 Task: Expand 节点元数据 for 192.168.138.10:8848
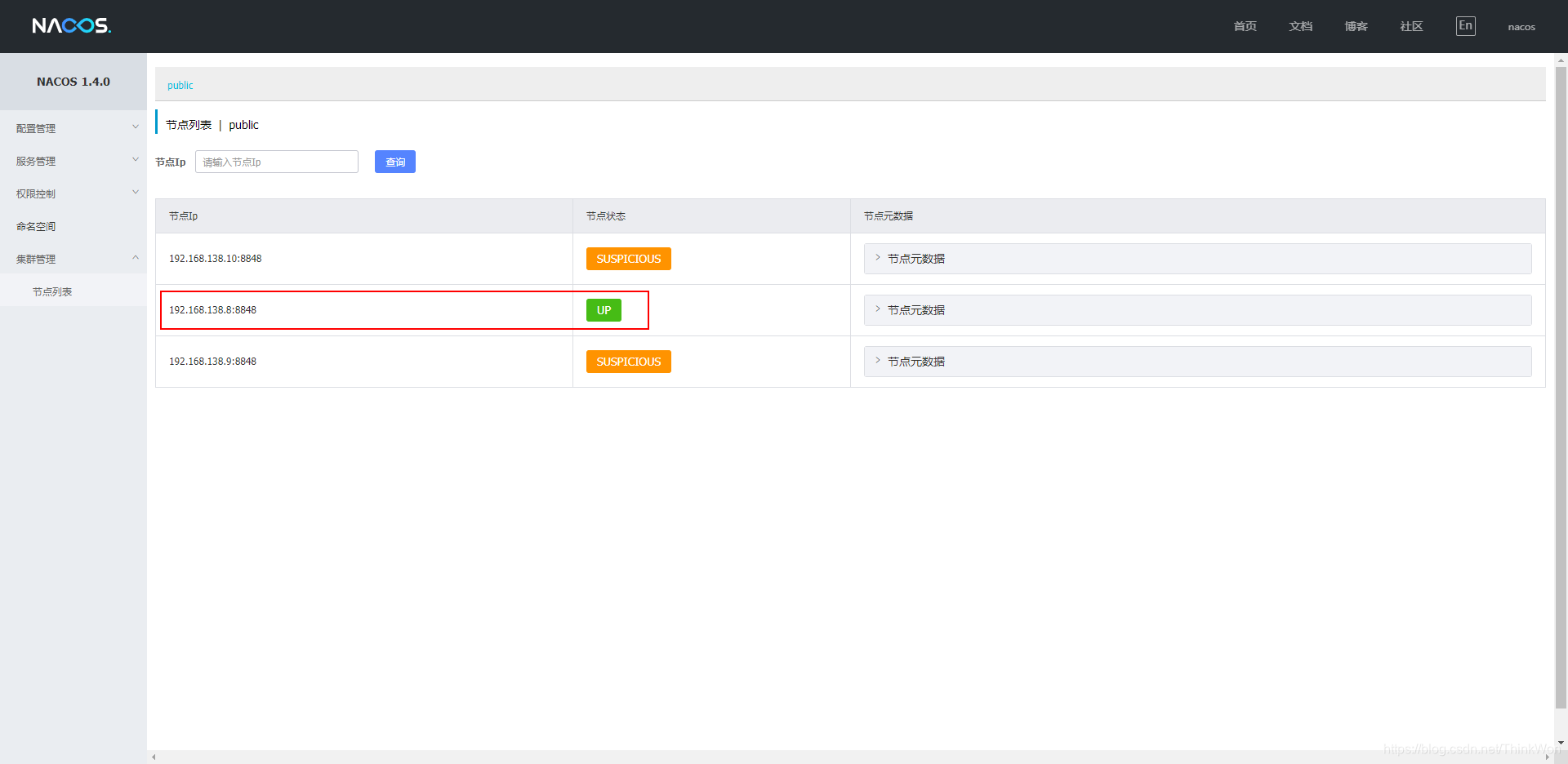(x=1197, y=259)
